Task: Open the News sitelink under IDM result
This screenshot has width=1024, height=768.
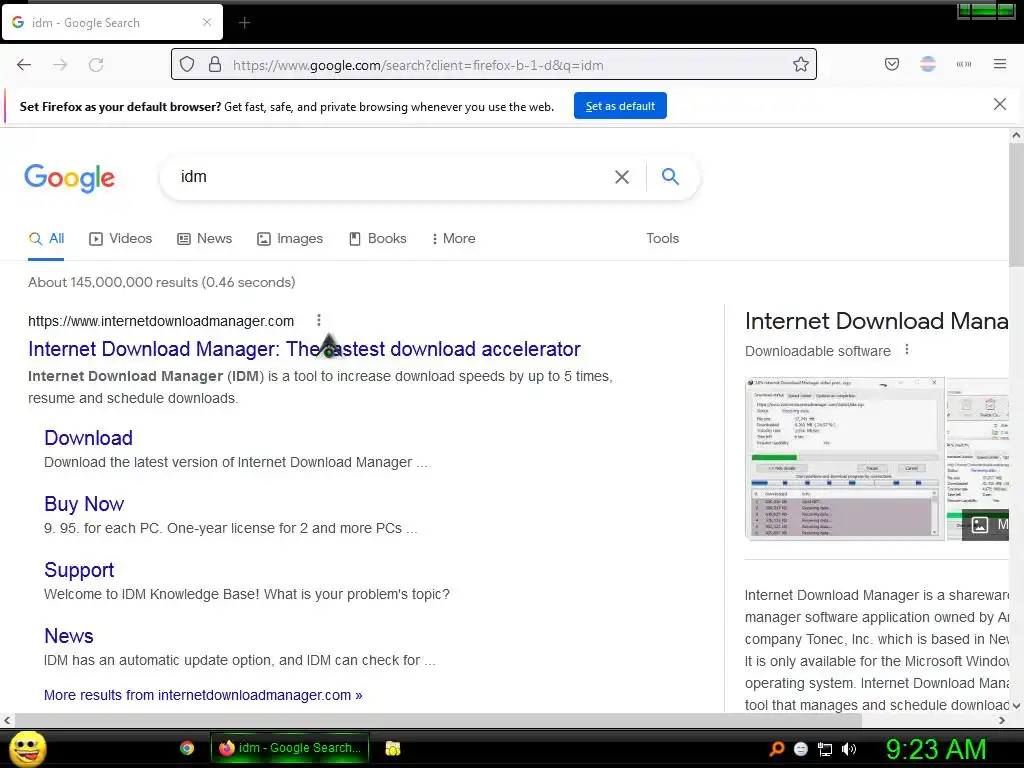Action: pyautogui.click(x=69, y=635)
